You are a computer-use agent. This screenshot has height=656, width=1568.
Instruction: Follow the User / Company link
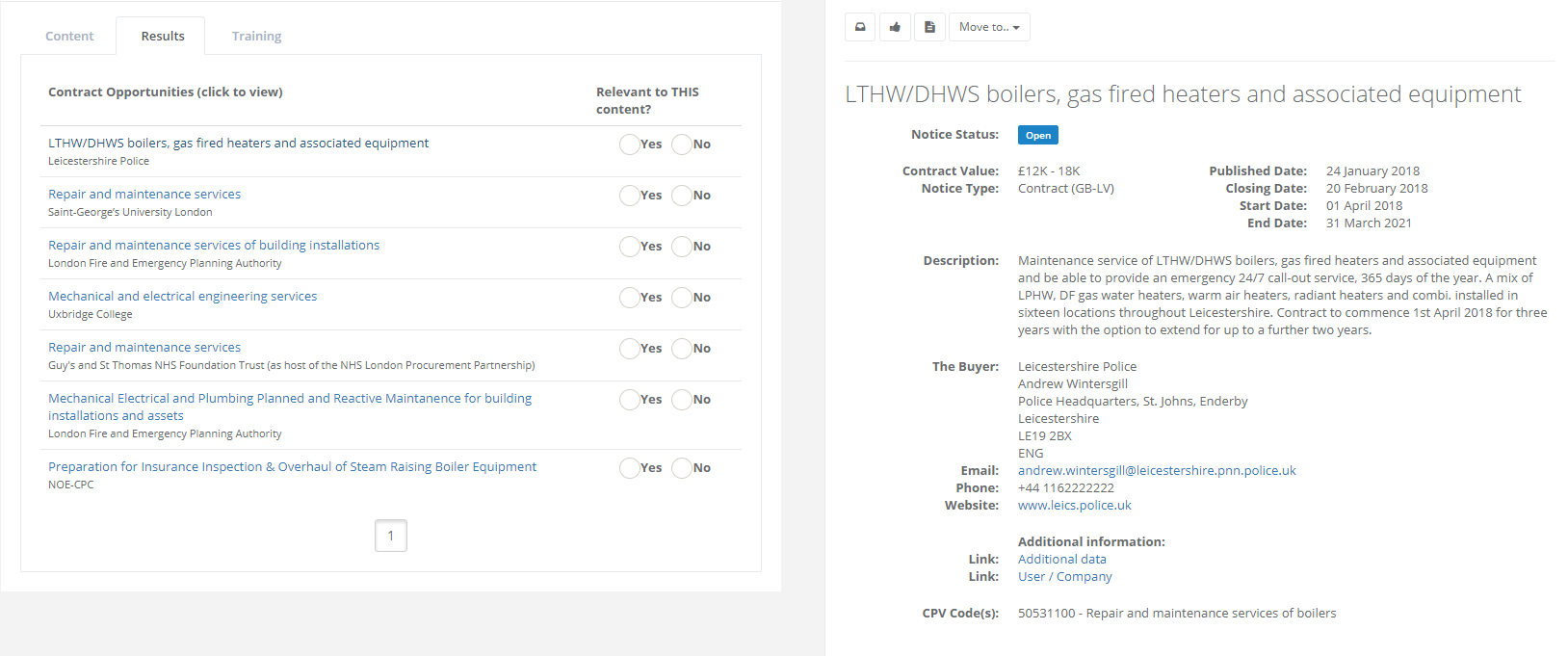point(1064,577)
